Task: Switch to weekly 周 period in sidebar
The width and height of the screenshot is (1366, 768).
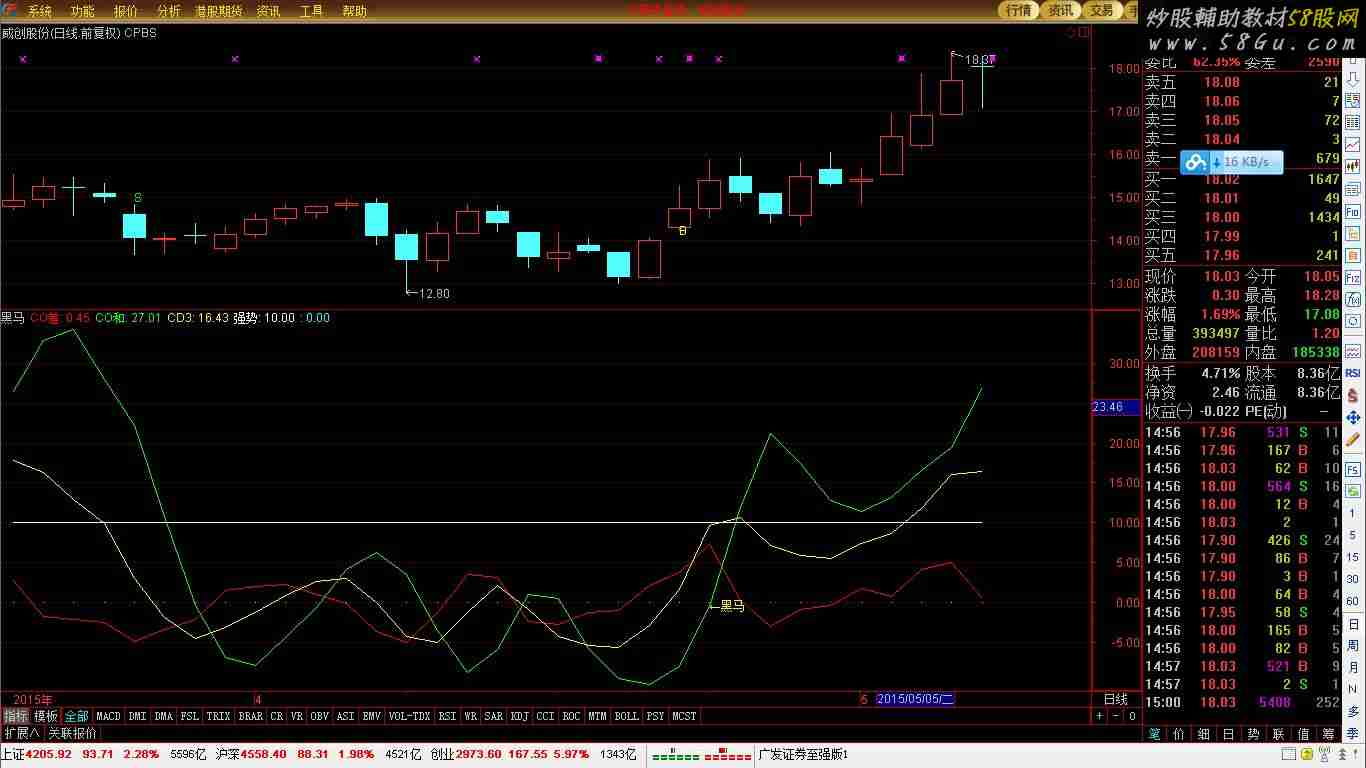Action: 1352,644
